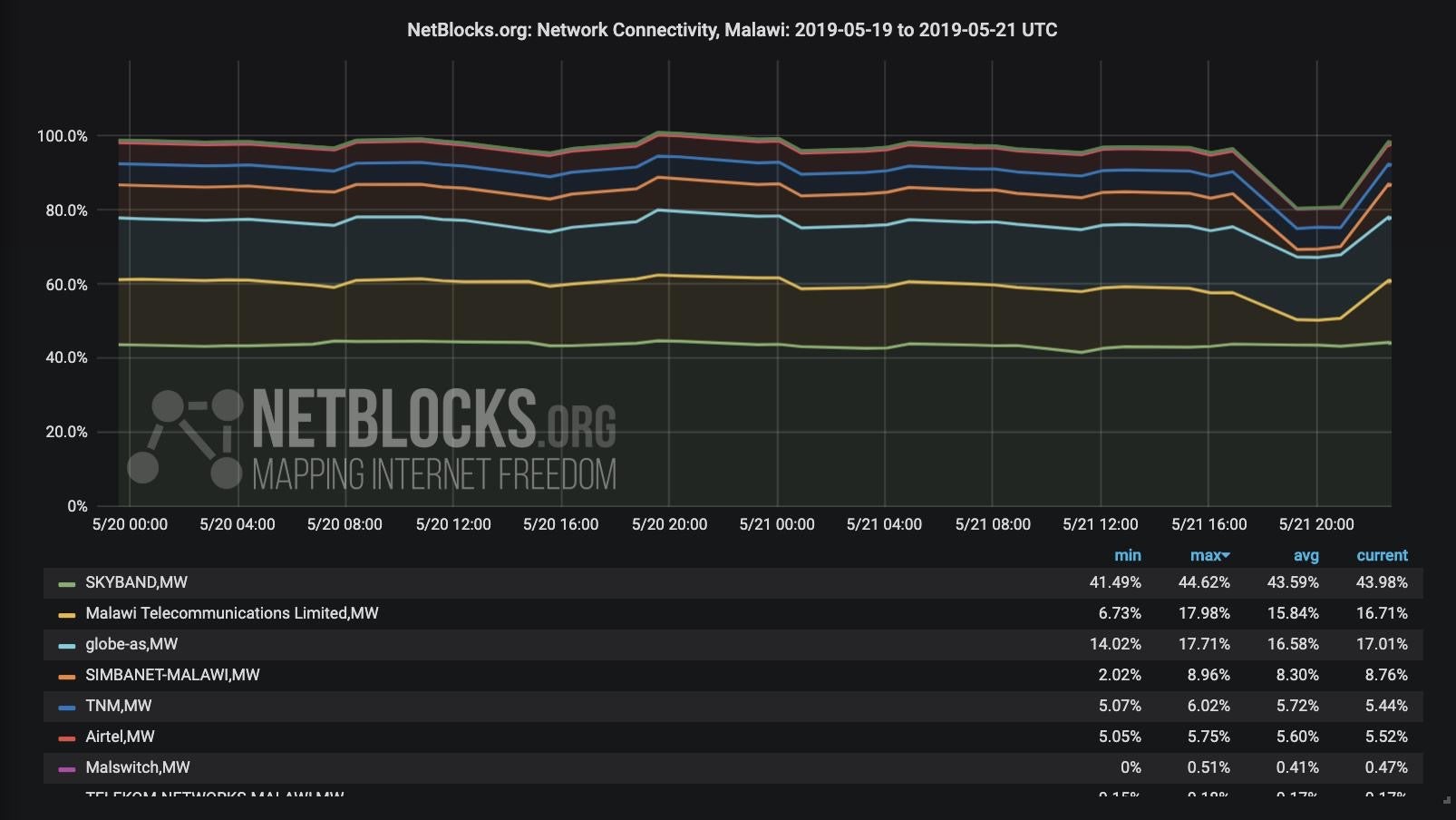Click globe-as max value 17.71%
Viewport: 1456px width, 820px height.
[x=1204, y=644]
